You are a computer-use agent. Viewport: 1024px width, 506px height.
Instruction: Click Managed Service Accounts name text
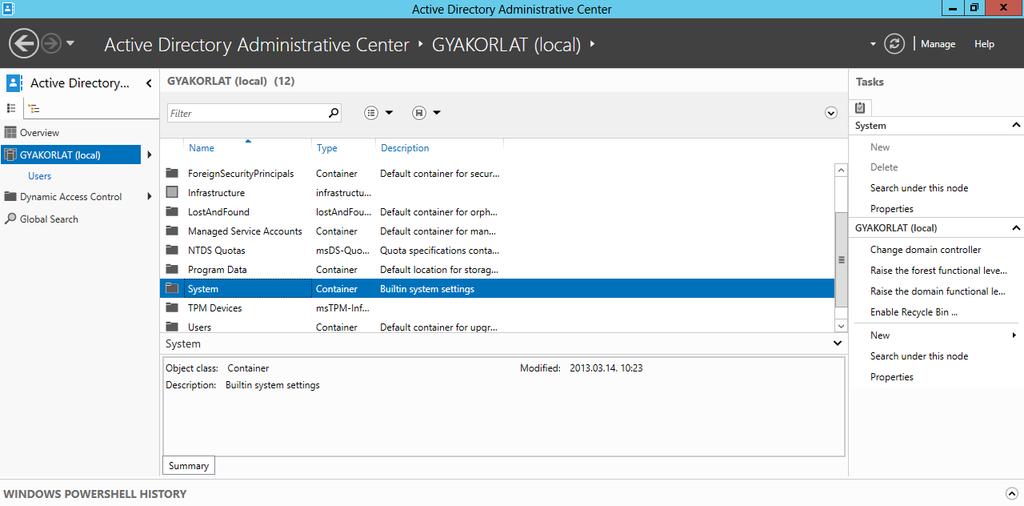coord(245,231)
